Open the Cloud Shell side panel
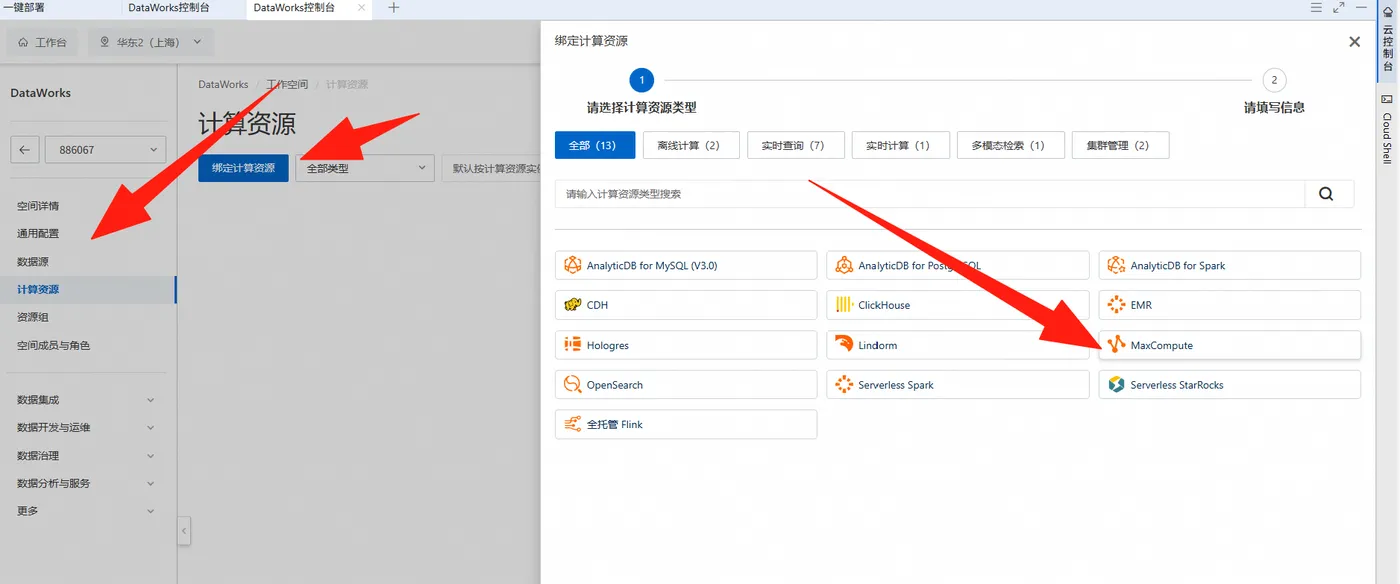This screenshot has height=584, width=1400. pyautogui.click(x=1388, y=129)
